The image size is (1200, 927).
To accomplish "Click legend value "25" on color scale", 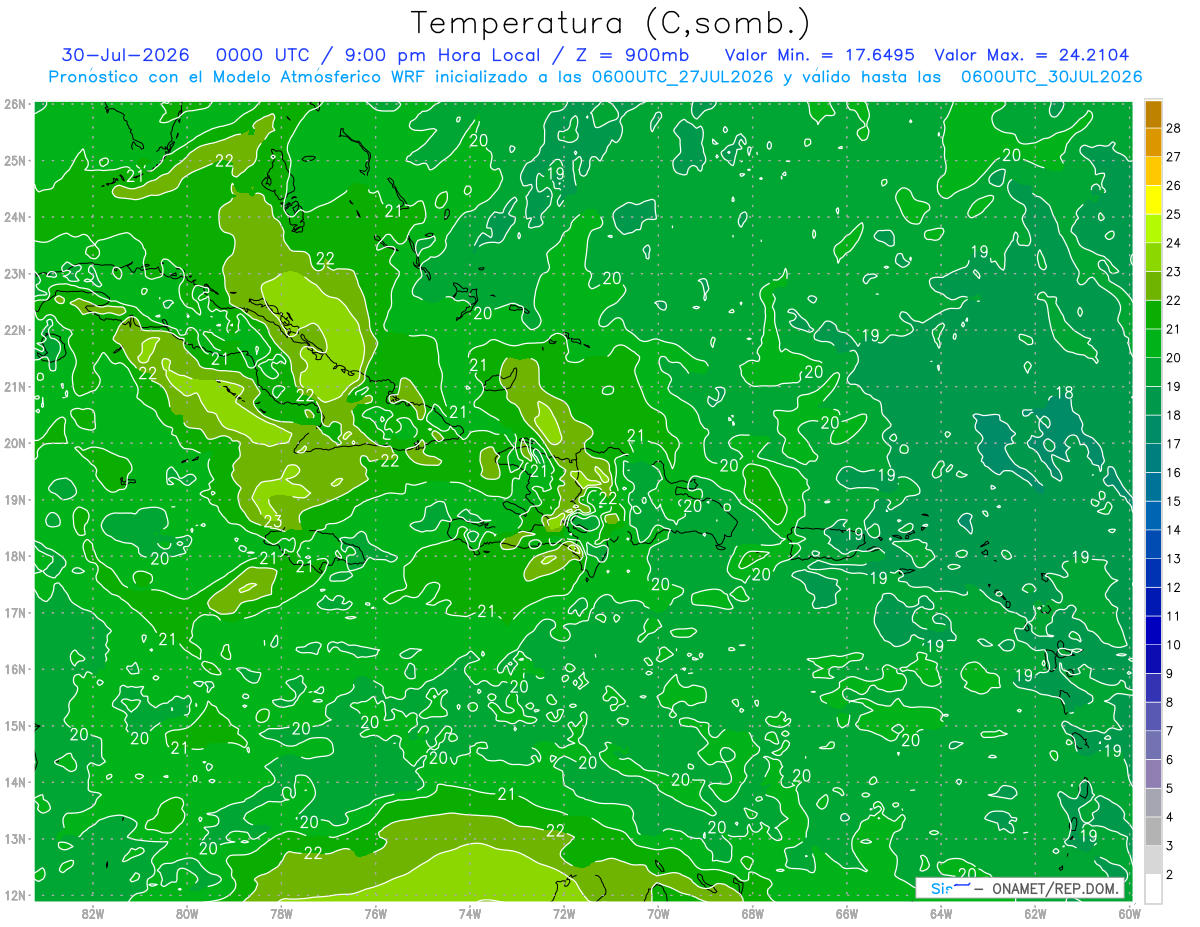I will 1173,214.
